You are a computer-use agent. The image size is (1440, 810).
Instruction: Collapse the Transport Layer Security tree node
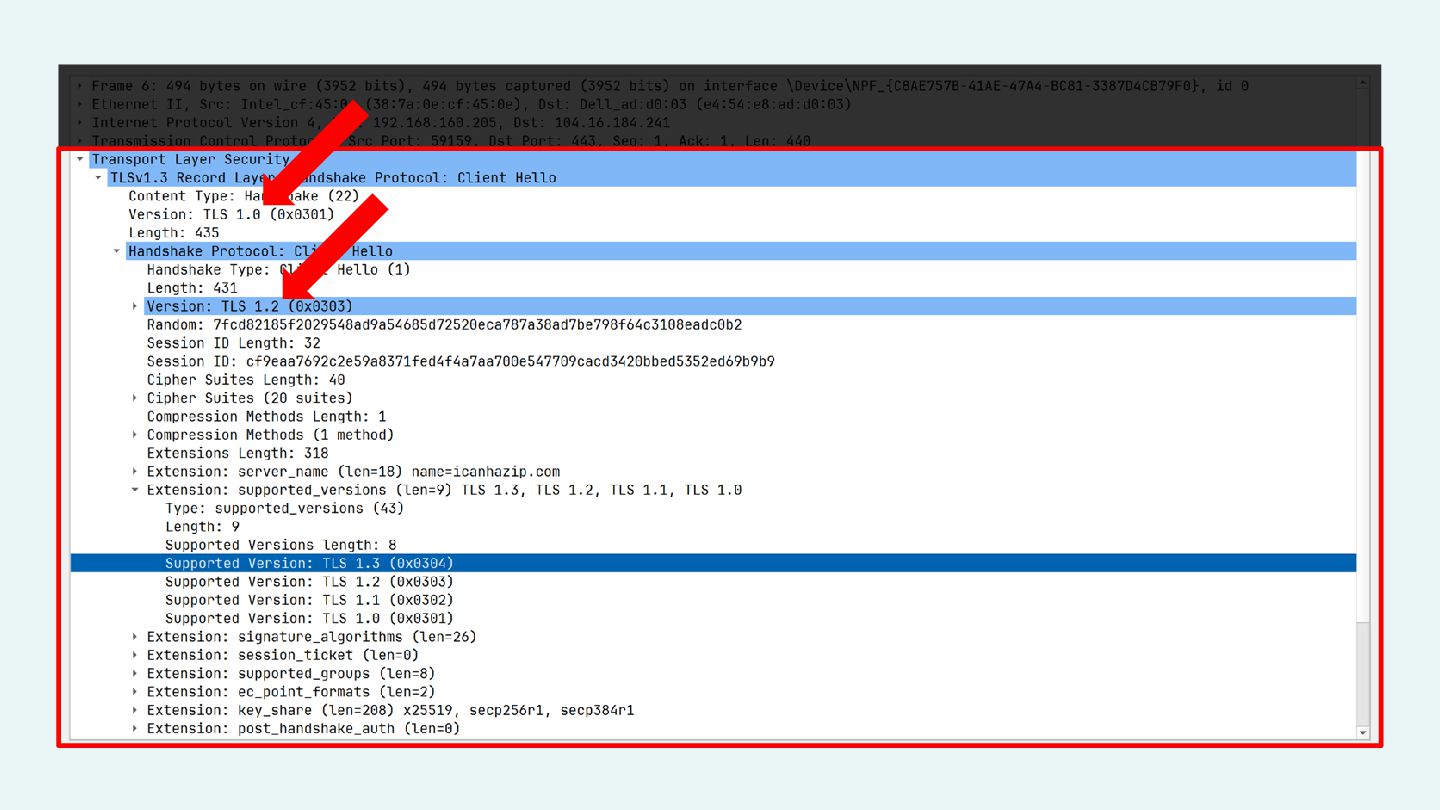[x=80, y=159]
